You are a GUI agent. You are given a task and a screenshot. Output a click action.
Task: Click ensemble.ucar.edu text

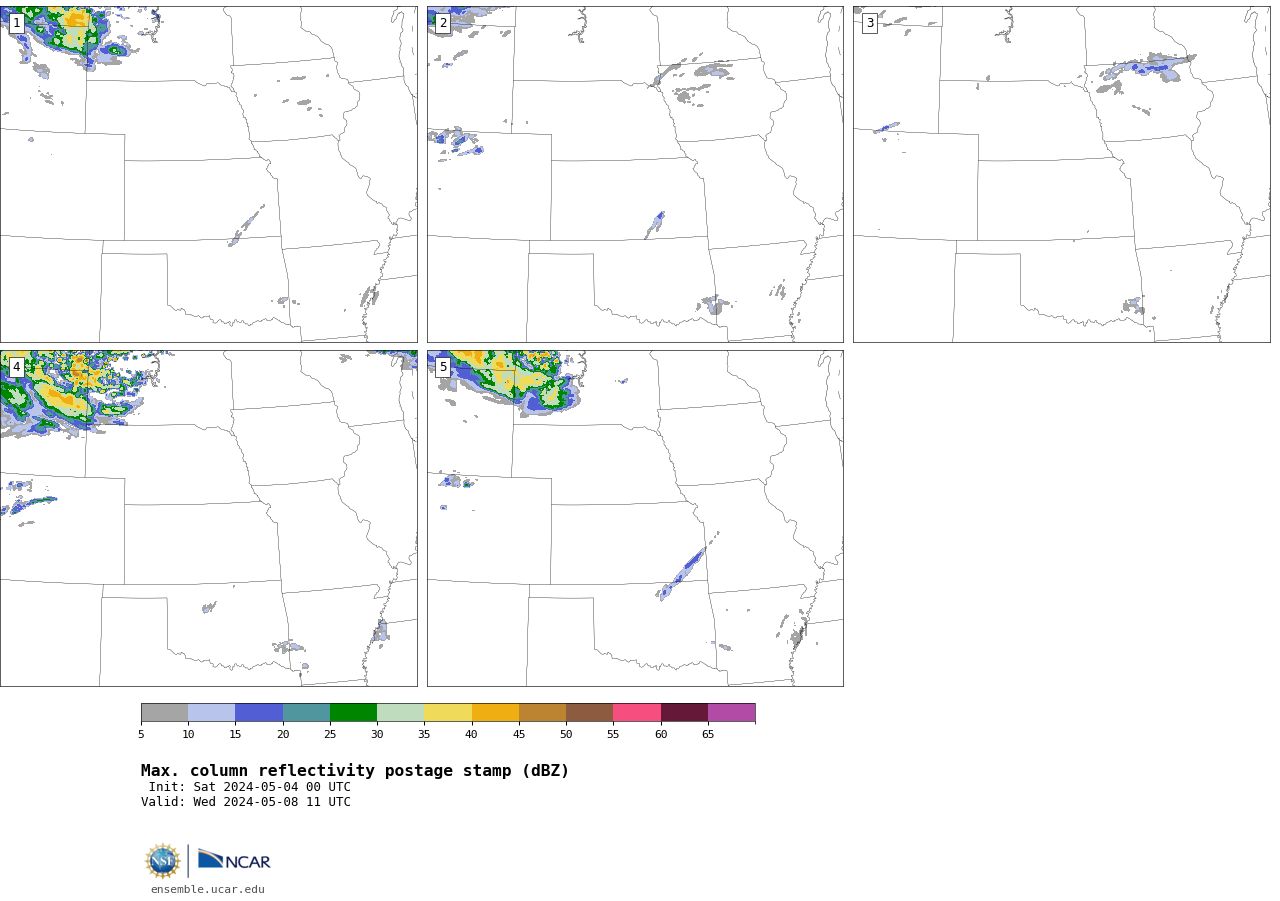(x=208, y=889)
